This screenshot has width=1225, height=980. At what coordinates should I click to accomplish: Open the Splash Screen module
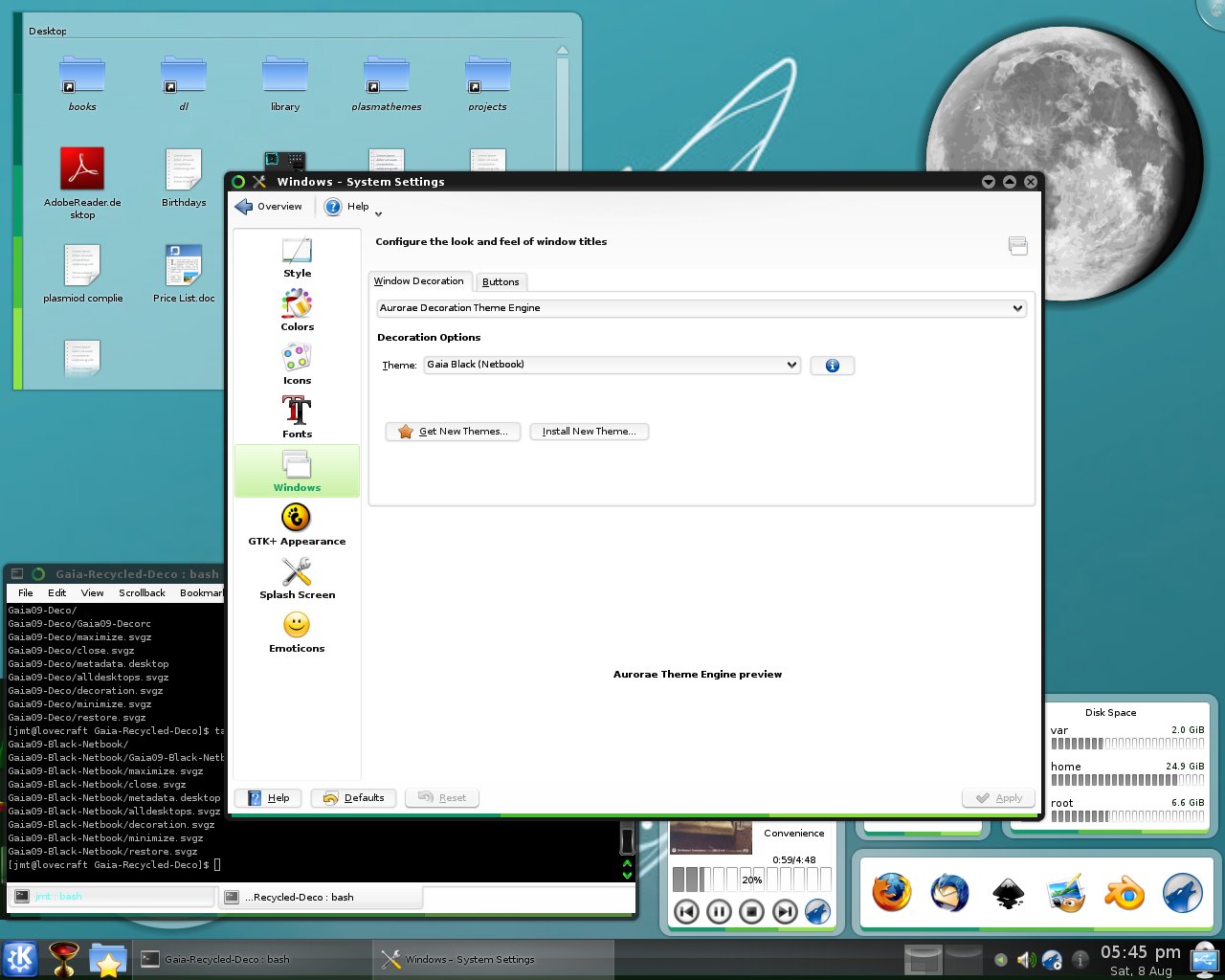[297, 579]
